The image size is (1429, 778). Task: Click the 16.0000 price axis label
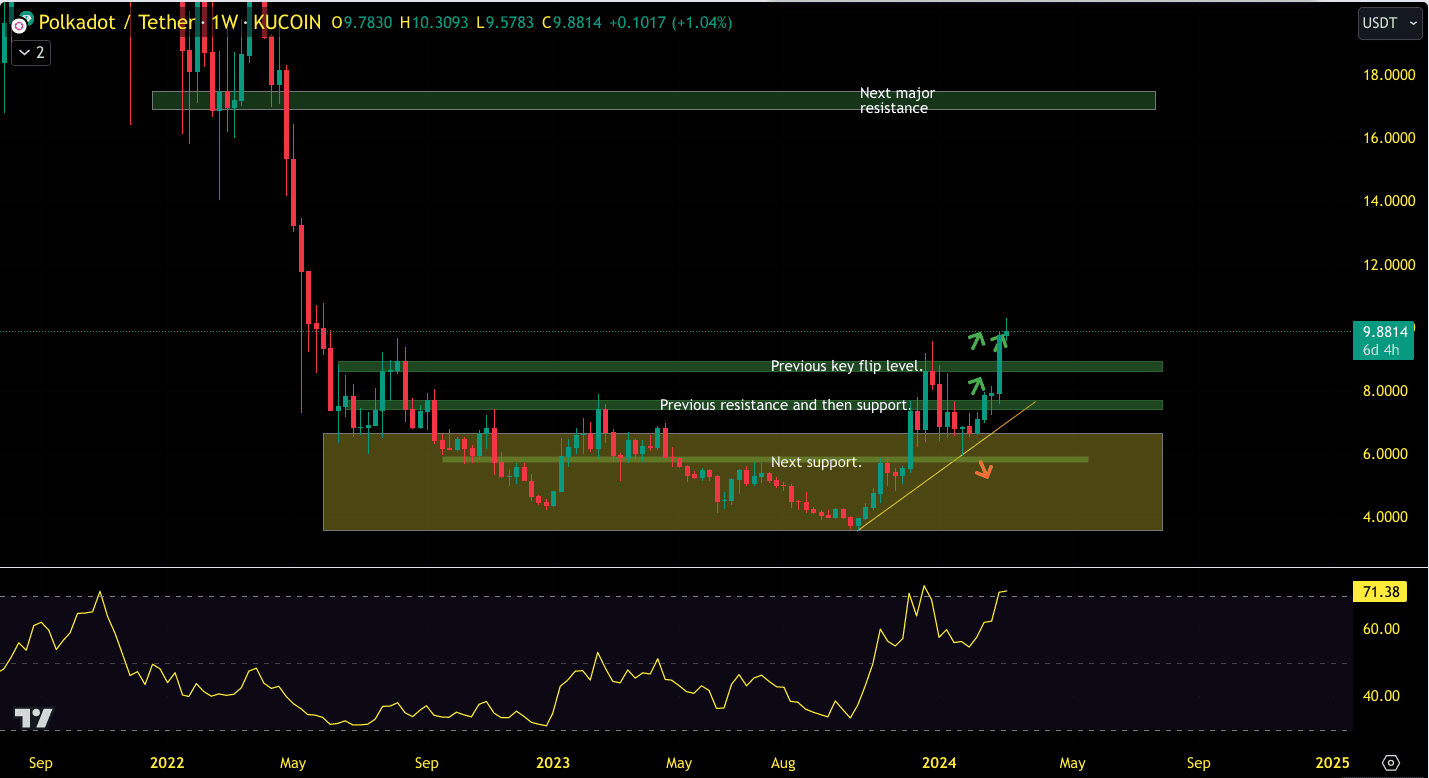1387,138
